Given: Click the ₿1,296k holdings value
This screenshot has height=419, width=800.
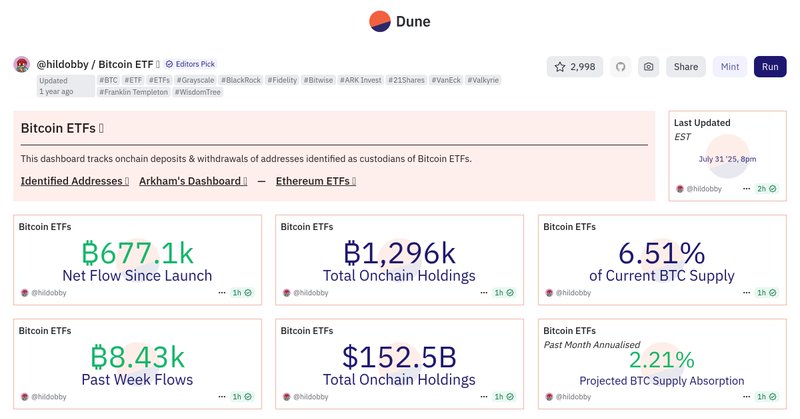Looking at the screenshot, I should [x=399, y=253].
